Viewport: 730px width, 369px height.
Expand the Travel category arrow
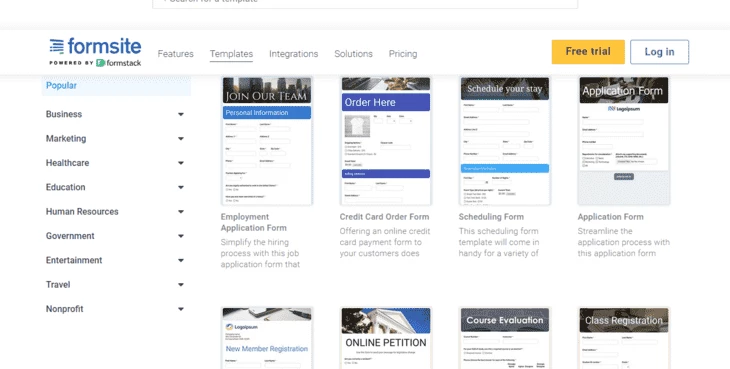pos(181,285)
